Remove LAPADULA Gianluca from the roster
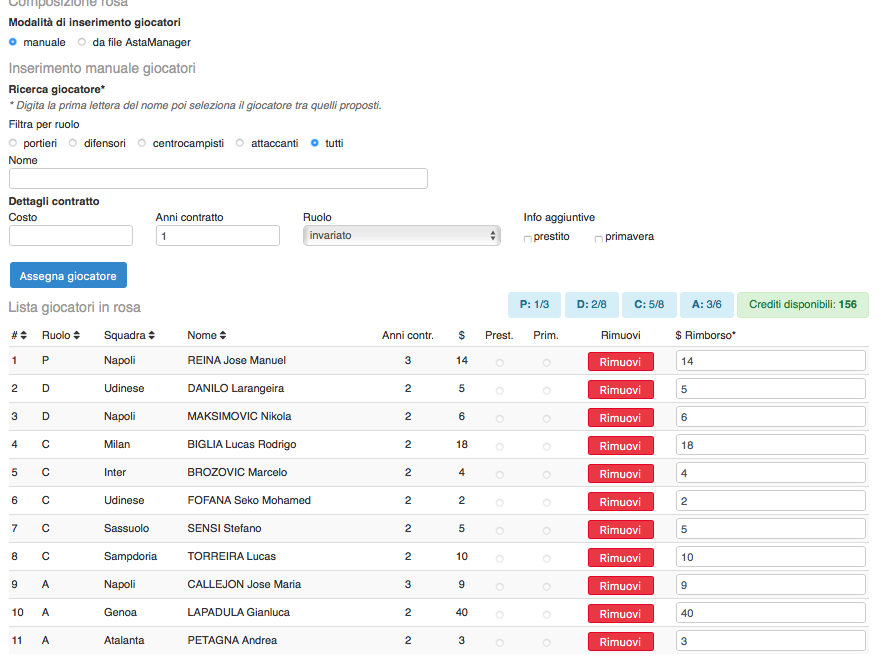 tap(620, 613)
